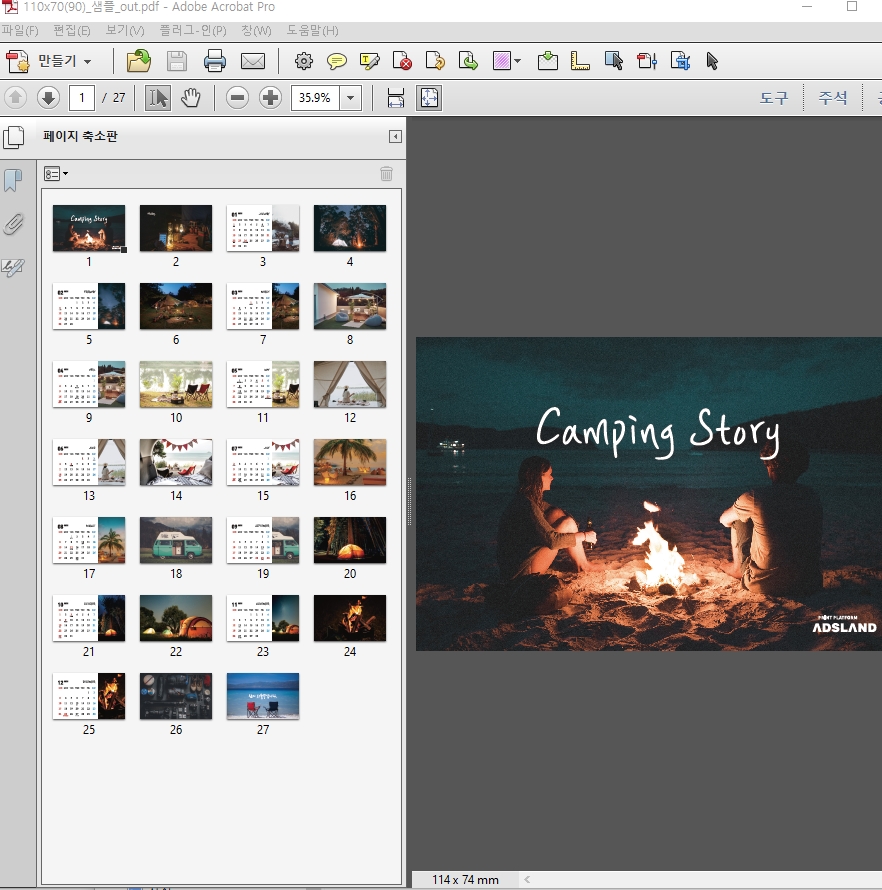Image resolution: width=882 pixels, height=890 pixels.
Task: Click the Open file folder icon
Action: [x=138, y=61]
